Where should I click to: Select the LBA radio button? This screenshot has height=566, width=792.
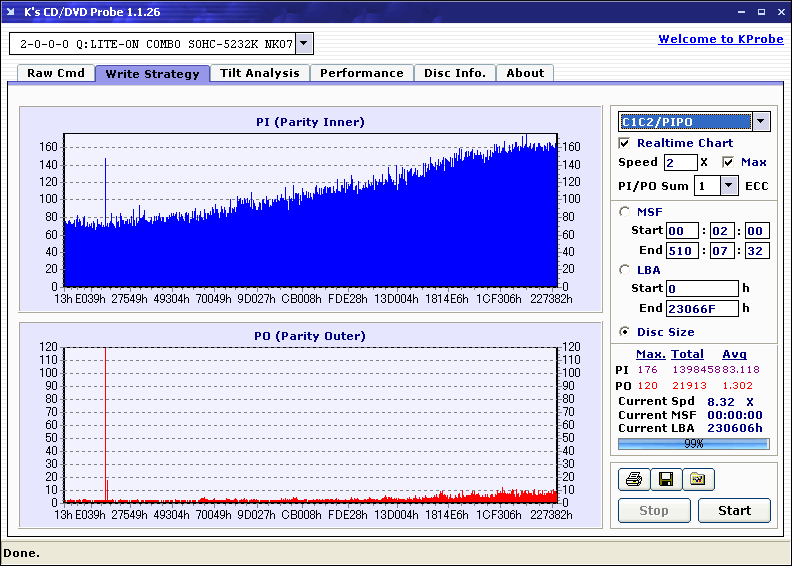click(x=625, y=269)
